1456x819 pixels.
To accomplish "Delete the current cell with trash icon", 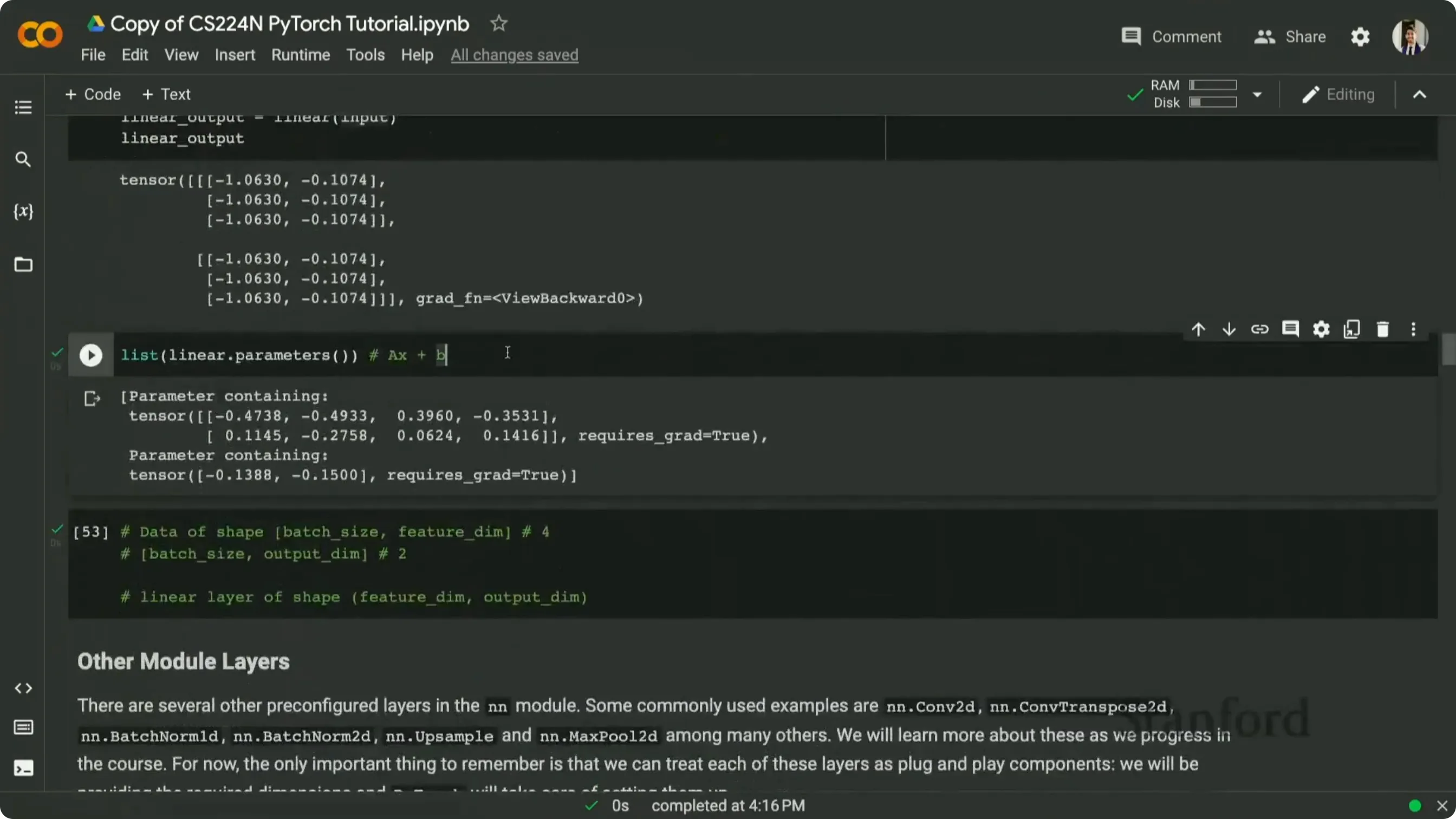I will click(x=1382, y=329).
